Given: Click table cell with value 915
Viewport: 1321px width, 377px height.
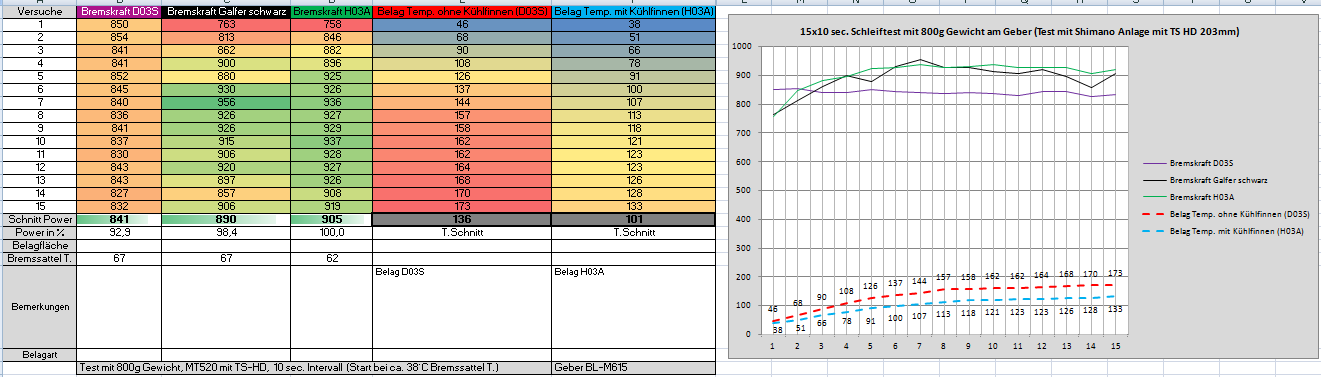Looking at the screenshot, I should (x=225, y=141).
